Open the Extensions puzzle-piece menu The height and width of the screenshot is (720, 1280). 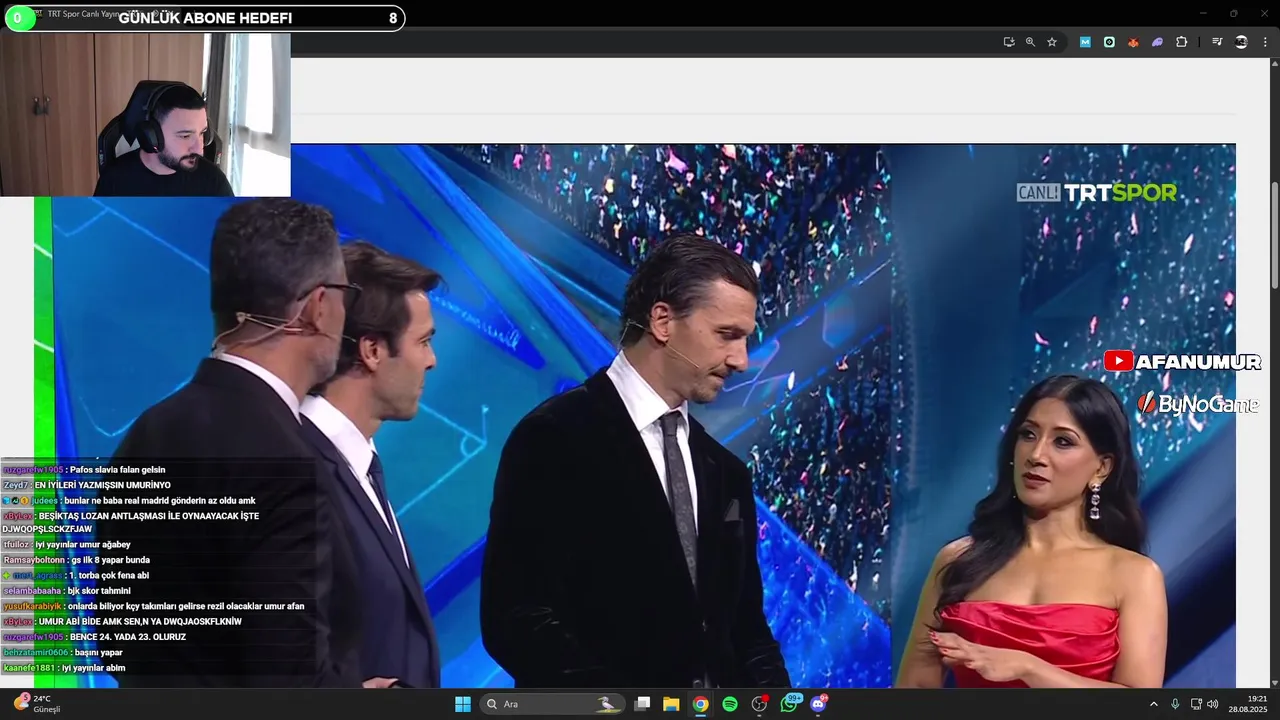pos(1182,42)
